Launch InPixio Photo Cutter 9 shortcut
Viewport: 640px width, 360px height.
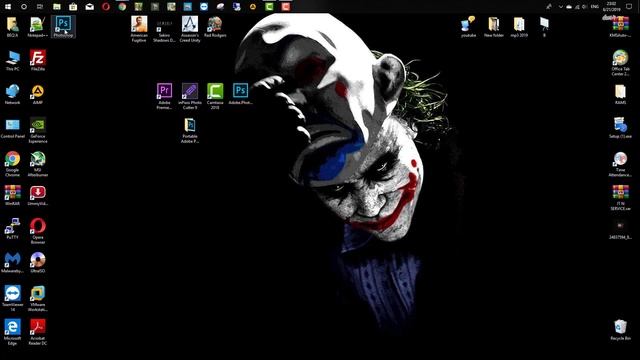pos(190,96)
